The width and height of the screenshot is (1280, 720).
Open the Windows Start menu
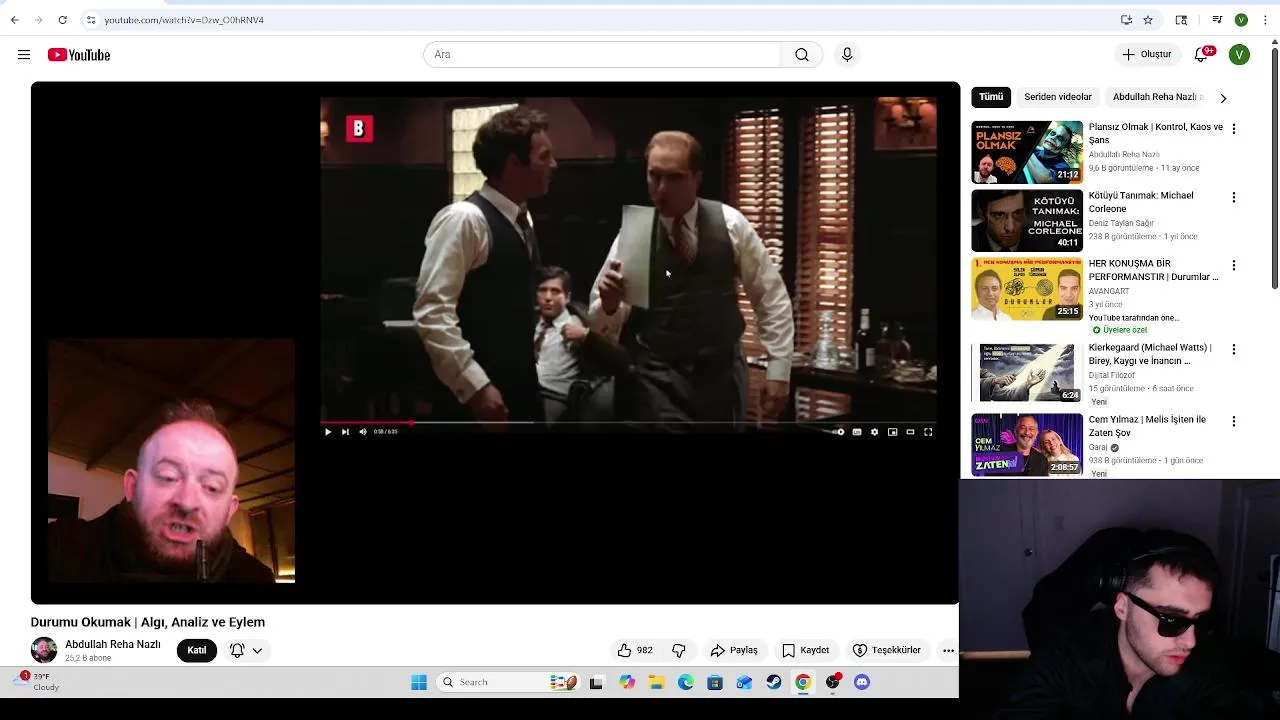pyautogui.click(x=419, y=682)
